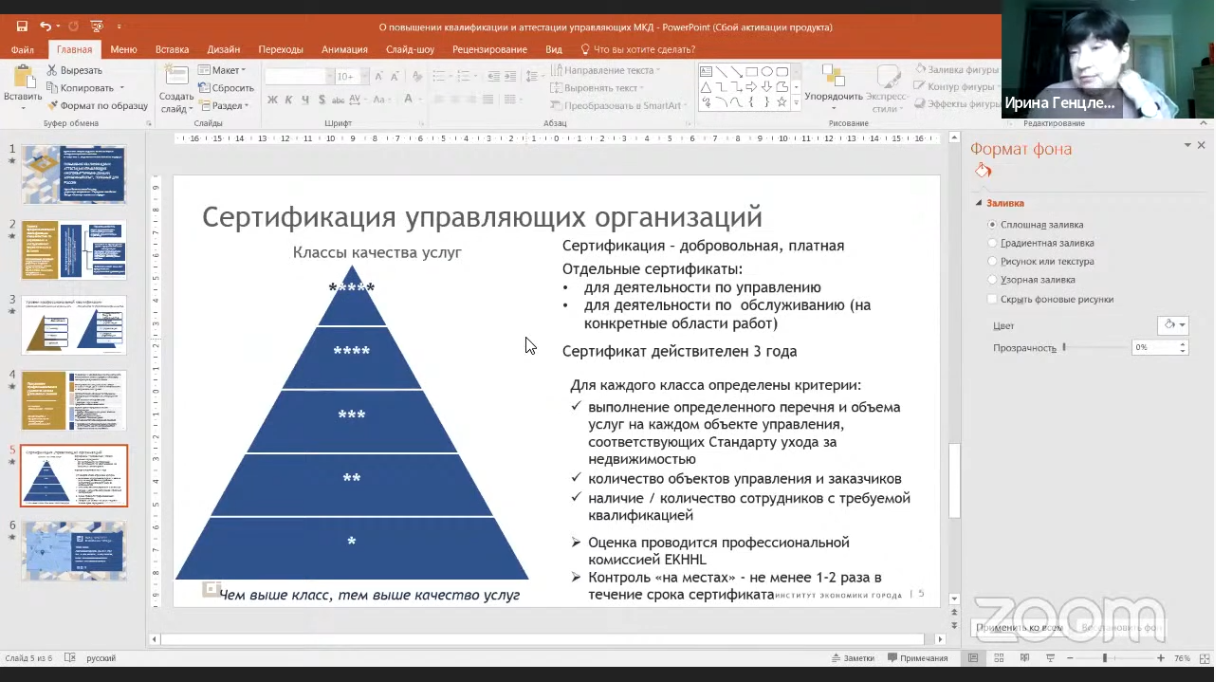The image size is (1216, 682).
Task: Open the Переходы tab
Action: tap(280, 49)
